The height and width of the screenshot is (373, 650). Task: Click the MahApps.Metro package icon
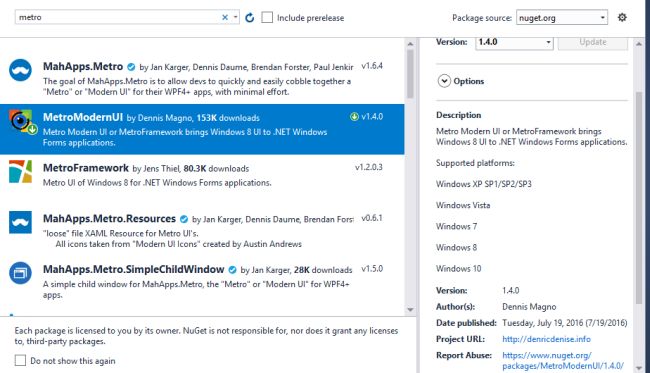[20, 70]
